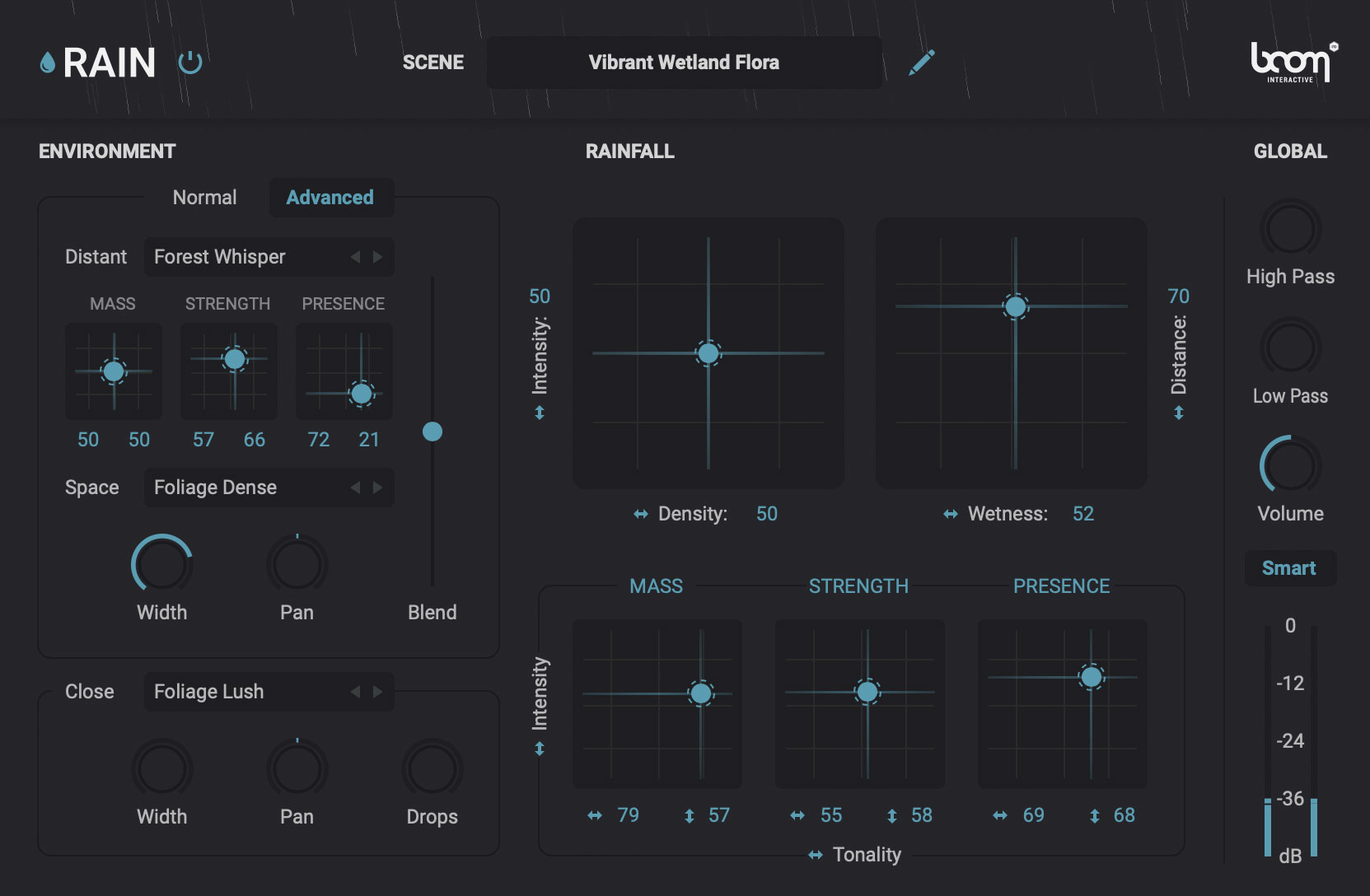Screen dimensions: 1370x896
Task: Click the next arrow beside Forest Whisper
Action: coord(377,256)
